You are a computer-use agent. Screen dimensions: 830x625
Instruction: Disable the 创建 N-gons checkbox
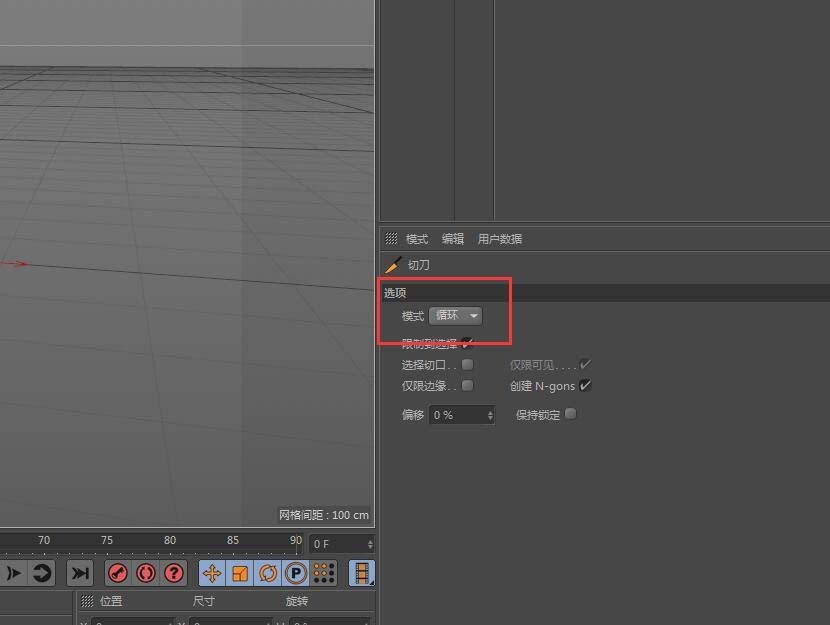pos(584,385)
